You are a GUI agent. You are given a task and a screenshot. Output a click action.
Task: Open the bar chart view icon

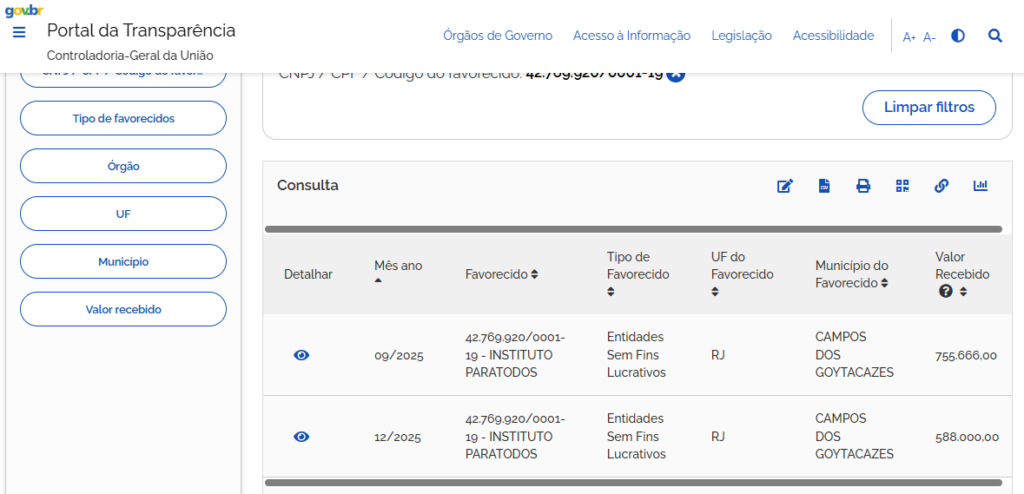[980, 186]
